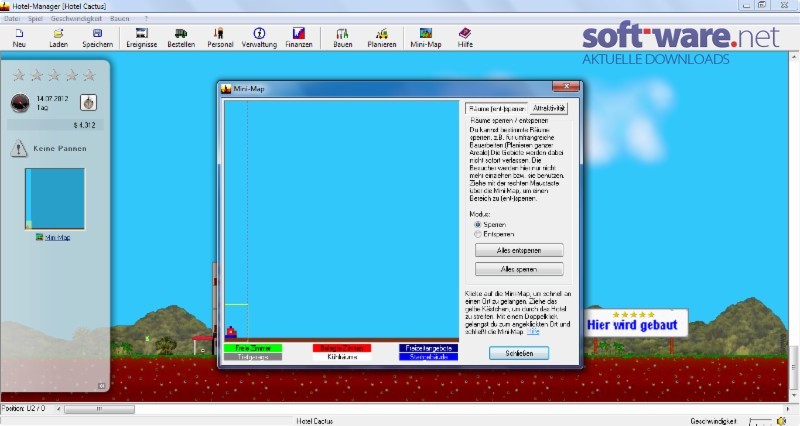Select the Planieren bulldozer icon
Image resolution: width=800 pixels, height=426 pixels.
382,34
